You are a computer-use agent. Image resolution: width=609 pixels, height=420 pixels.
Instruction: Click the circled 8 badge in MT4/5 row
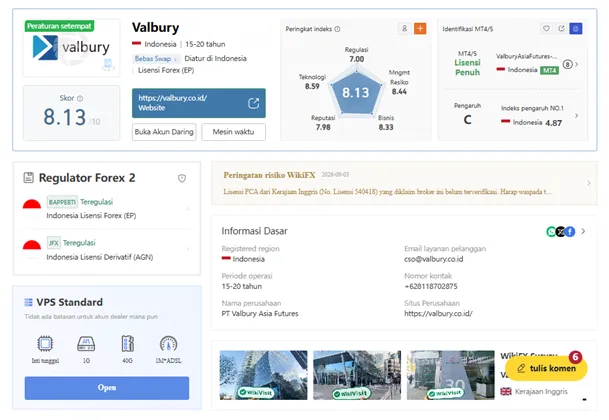(x=567, y=64)
